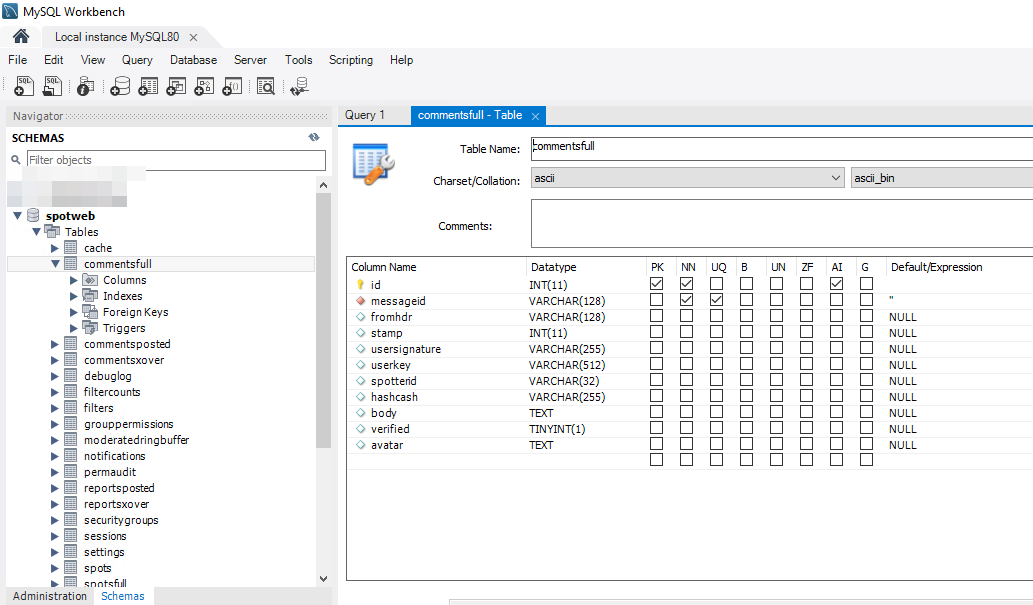Screen dimensions: 1033x605
Task: Open the Query menu
Action: pyautogui.click(x=137, y=60)
